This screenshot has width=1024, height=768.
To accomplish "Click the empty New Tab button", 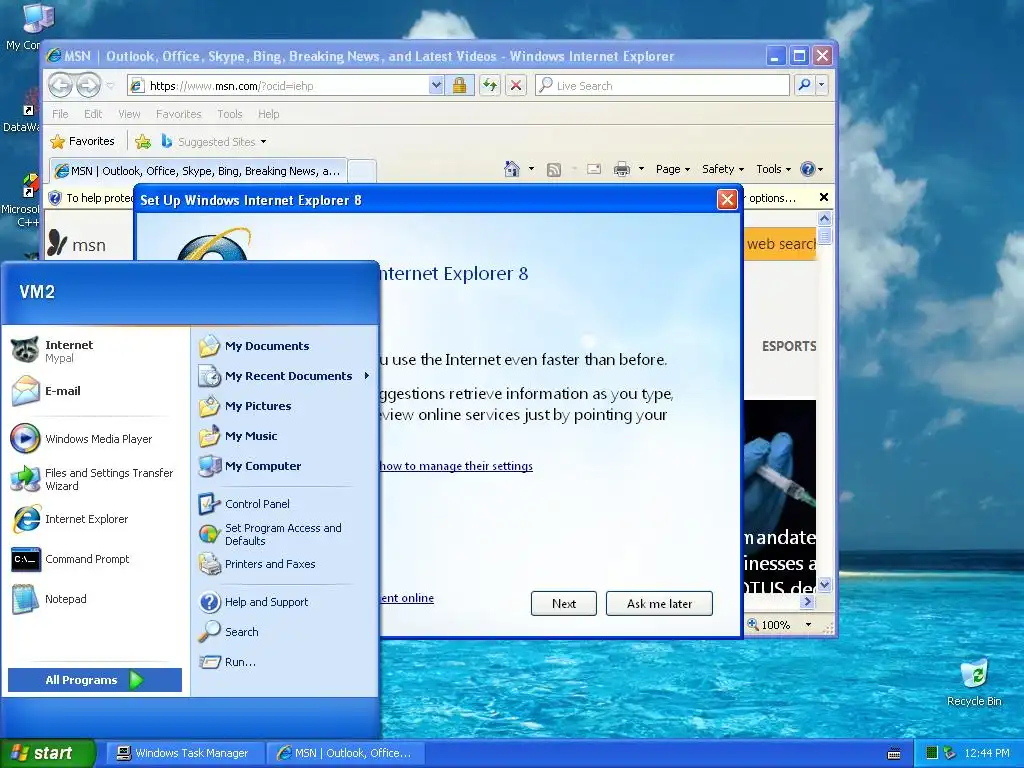I will [x=362, y=171].
